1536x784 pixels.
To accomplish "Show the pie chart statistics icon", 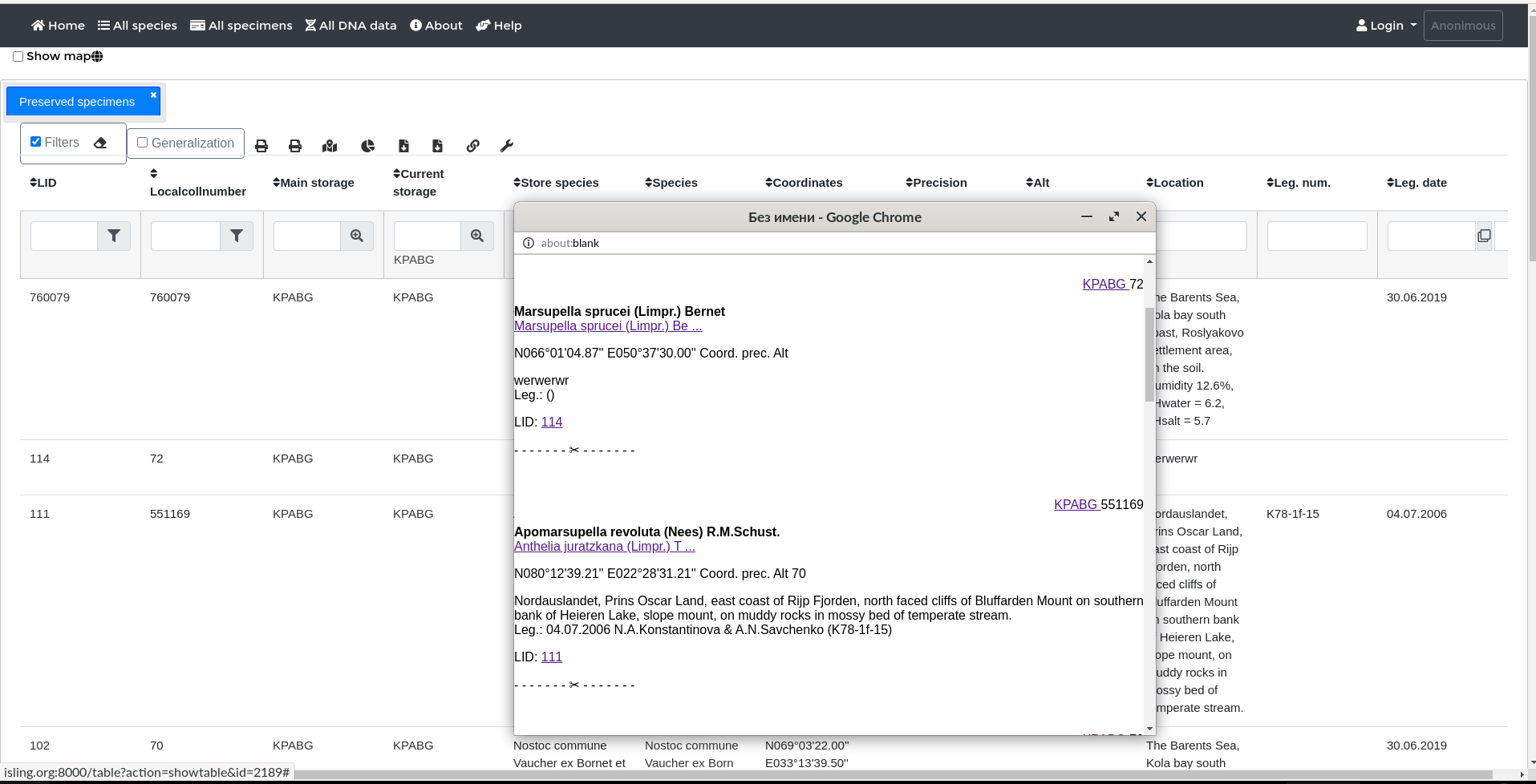I will (x=367, y=146).
